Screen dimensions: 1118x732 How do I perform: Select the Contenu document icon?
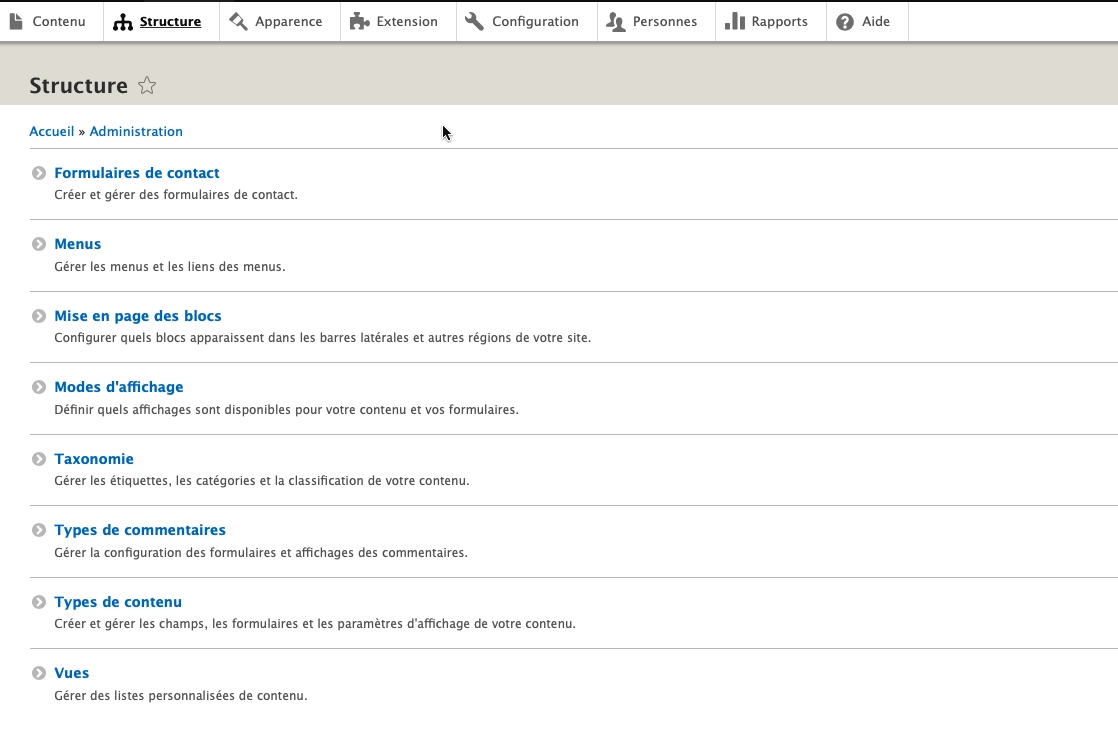[14, 21]
